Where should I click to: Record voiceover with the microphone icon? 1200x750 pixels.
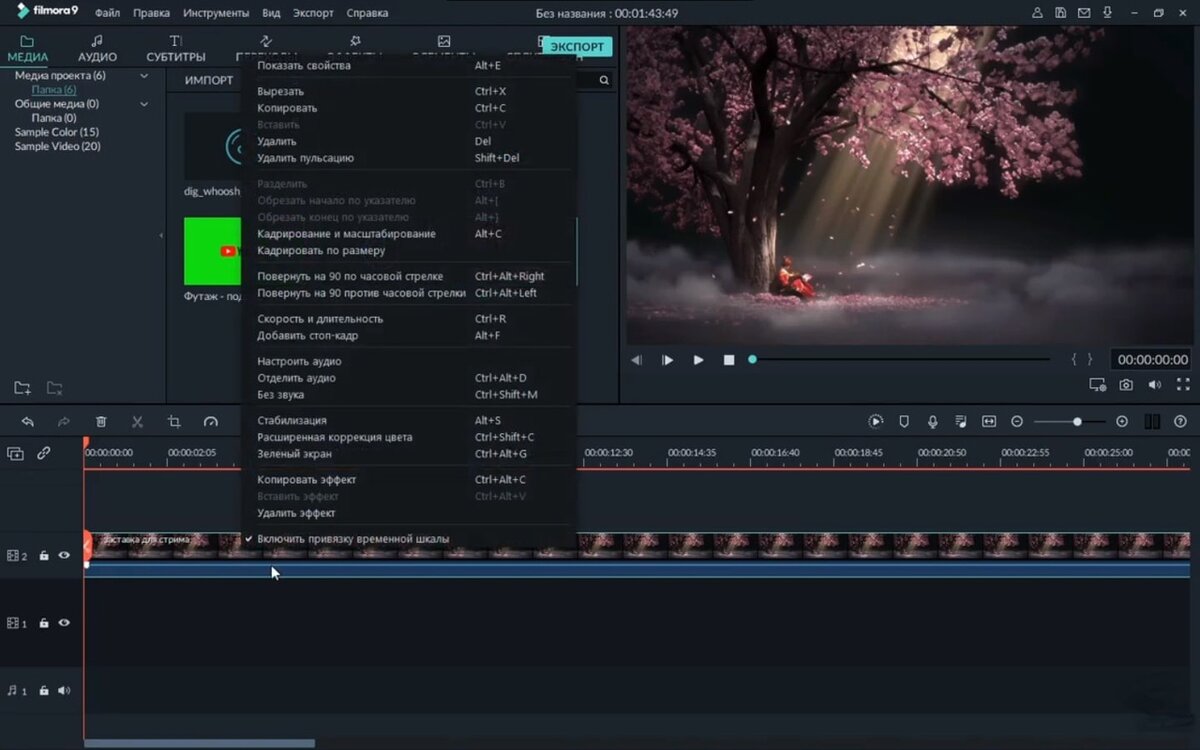pyautogui.click(x=932, y=422)
